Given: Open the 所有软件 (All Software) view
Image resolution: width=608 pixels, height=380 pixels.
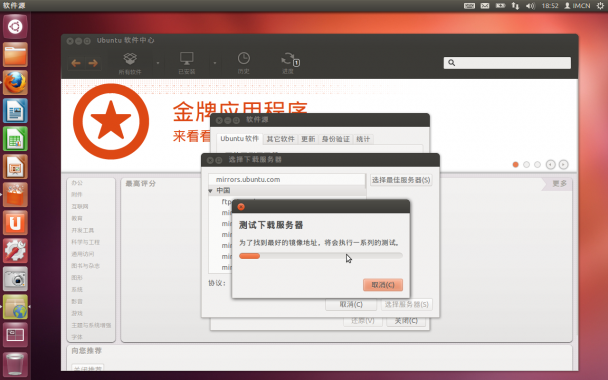Looking at the screenshot, I should coord(130,64).
